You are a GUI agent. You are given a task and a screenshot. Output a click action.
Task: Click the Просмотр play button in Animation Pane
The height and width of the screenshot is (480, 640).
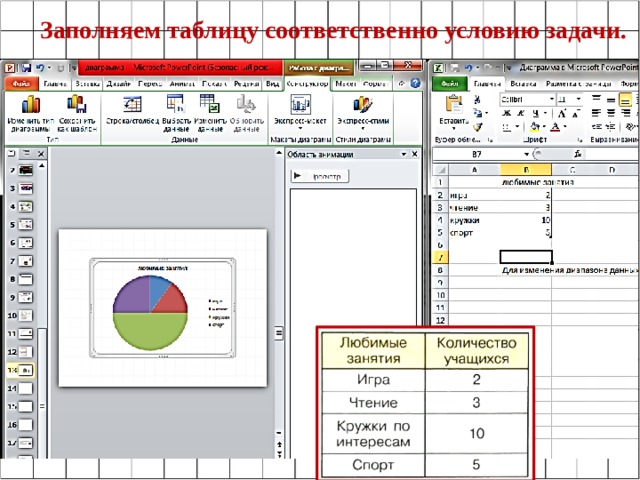coord(320,176)
